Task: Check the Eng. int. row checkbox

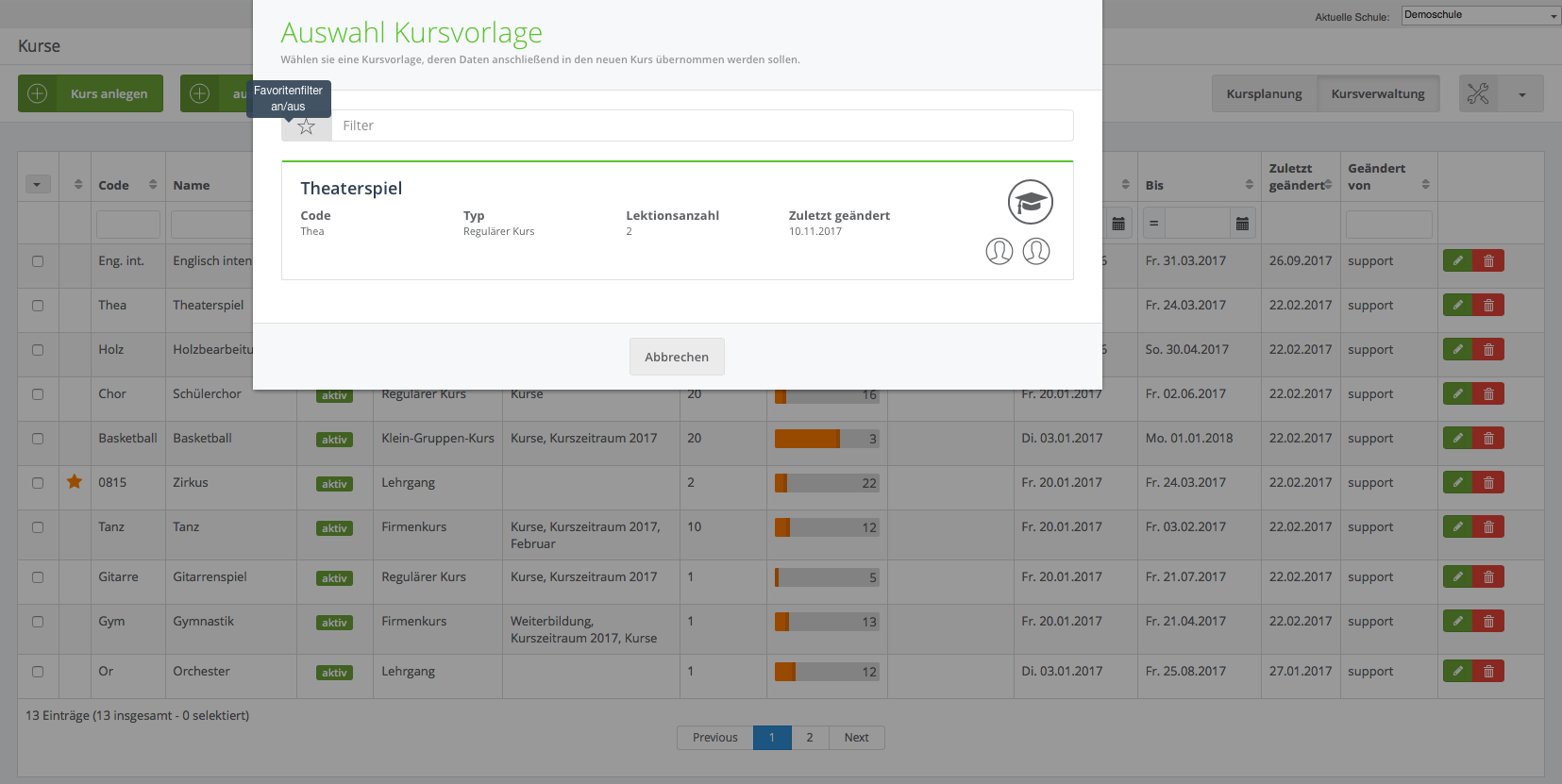Action: [38, 261]
